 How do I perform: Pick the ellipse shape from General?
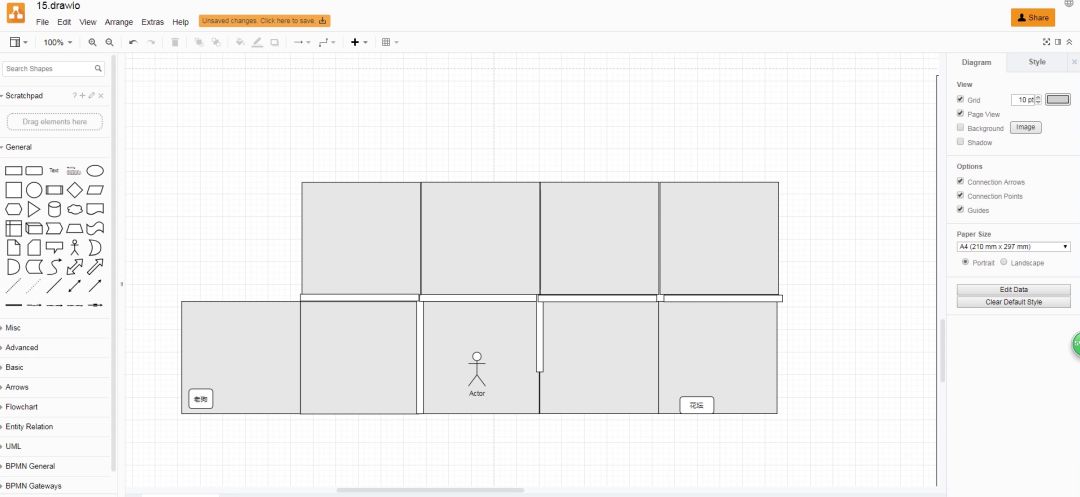[x=95, y=171]
